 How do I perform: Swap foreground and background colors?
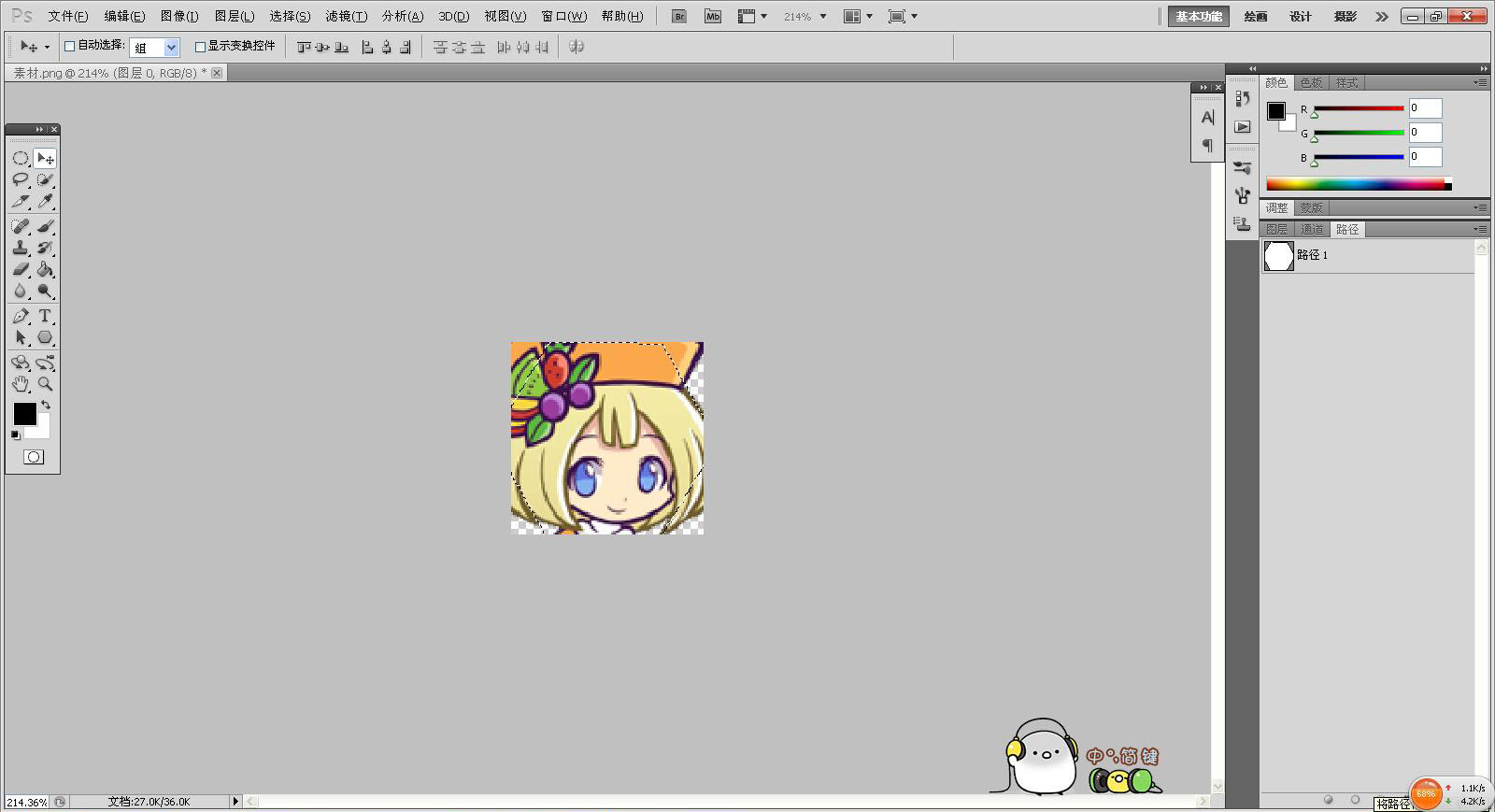[x=46, y=406]
